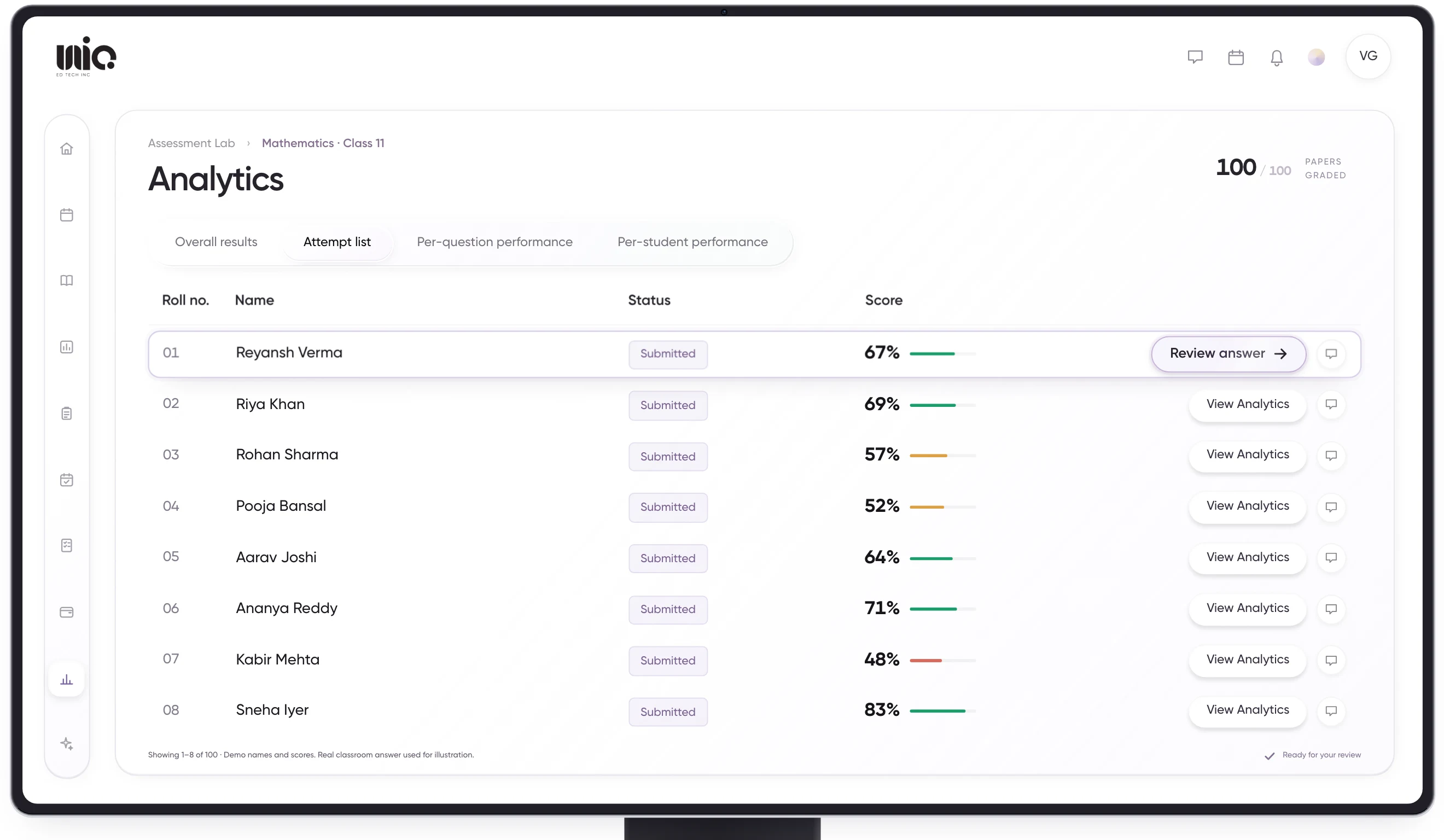Open the home icon in sidebar

click(67, 149)
